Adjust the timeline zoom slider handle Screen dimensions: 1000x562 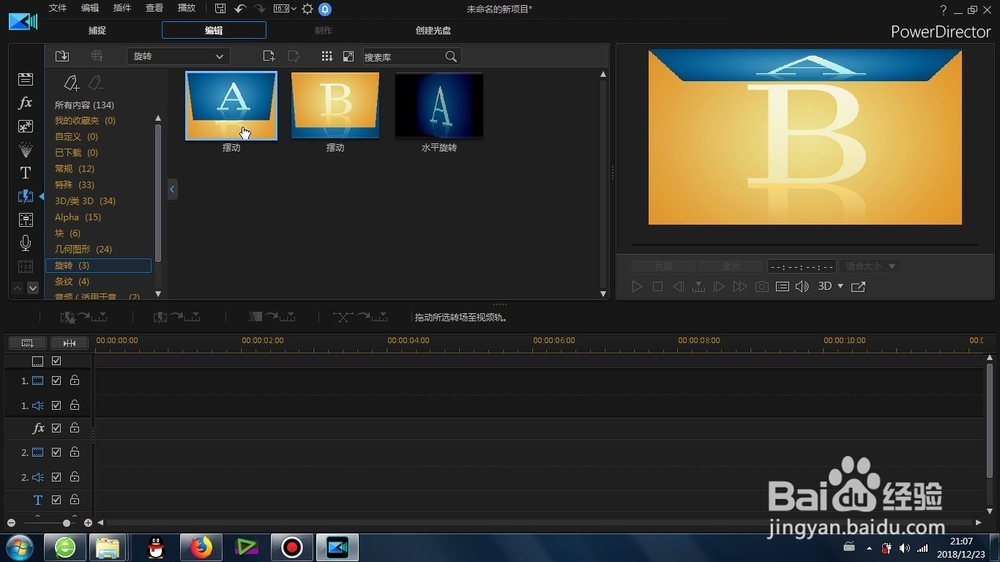(x=66, y=523)
